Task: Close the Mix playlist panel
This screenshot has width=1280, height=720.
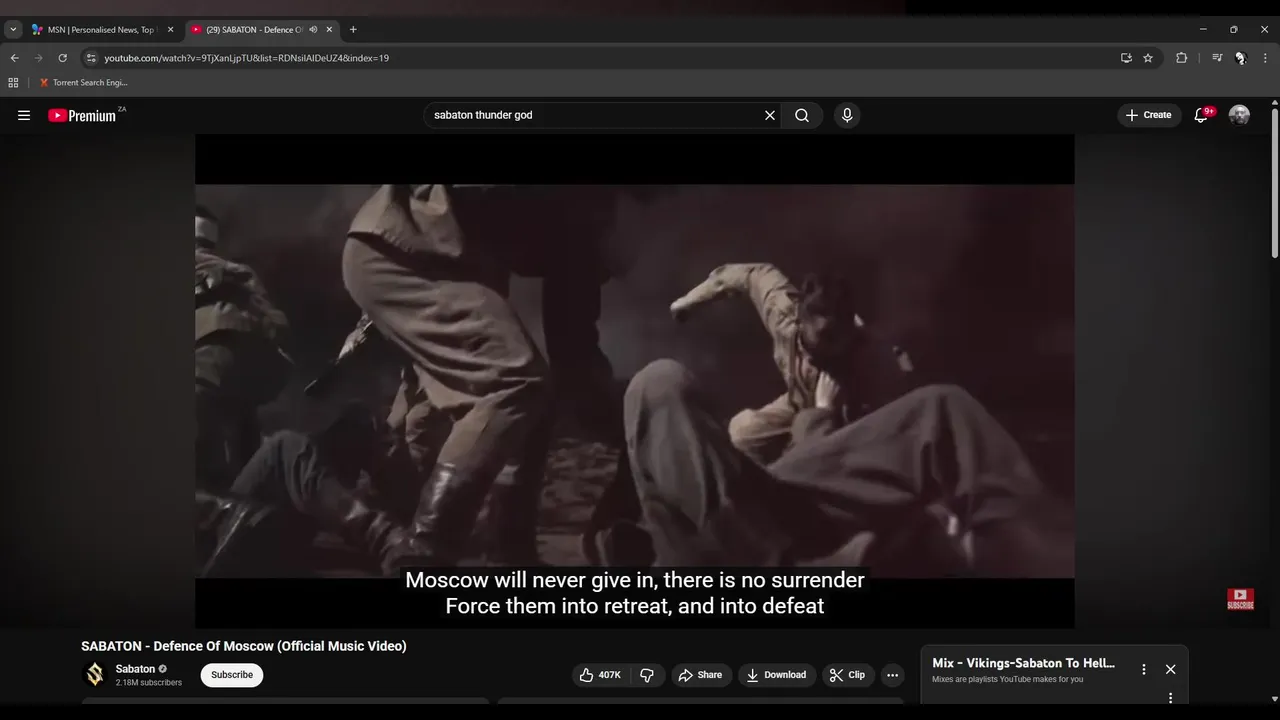Action: (x=1170, y=669)
